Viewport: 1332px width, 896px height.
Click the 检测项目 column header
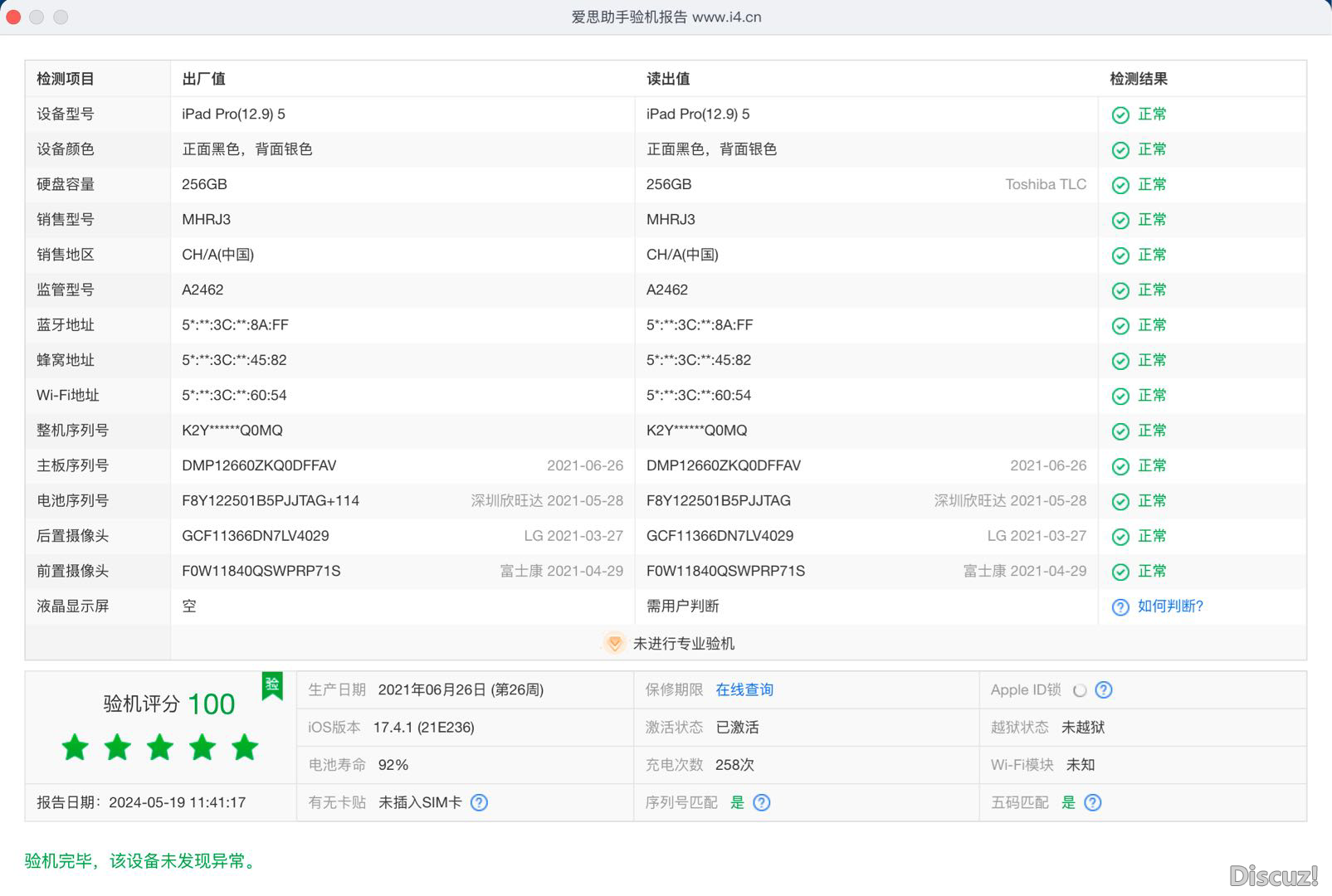[66, 79]
